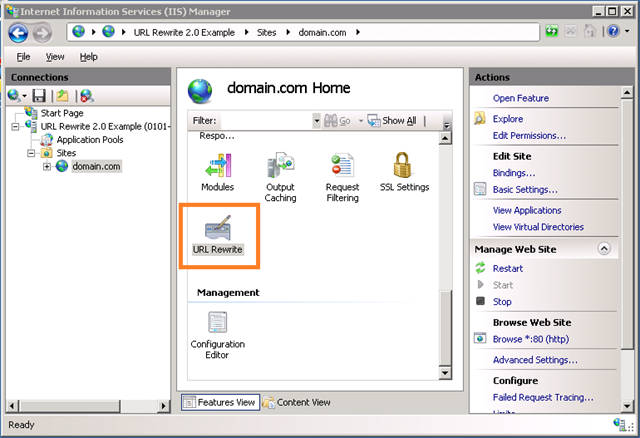Open the Create Connection dropdown arrow
Viewport: 640px width, 438px height.
coord(24,96)
